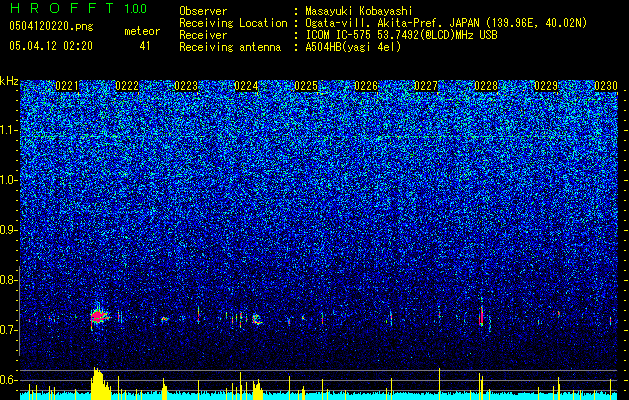Click the large red meteor echo near 0222
The height and width of the screenshot is (400, 629).
pos(97,317)
